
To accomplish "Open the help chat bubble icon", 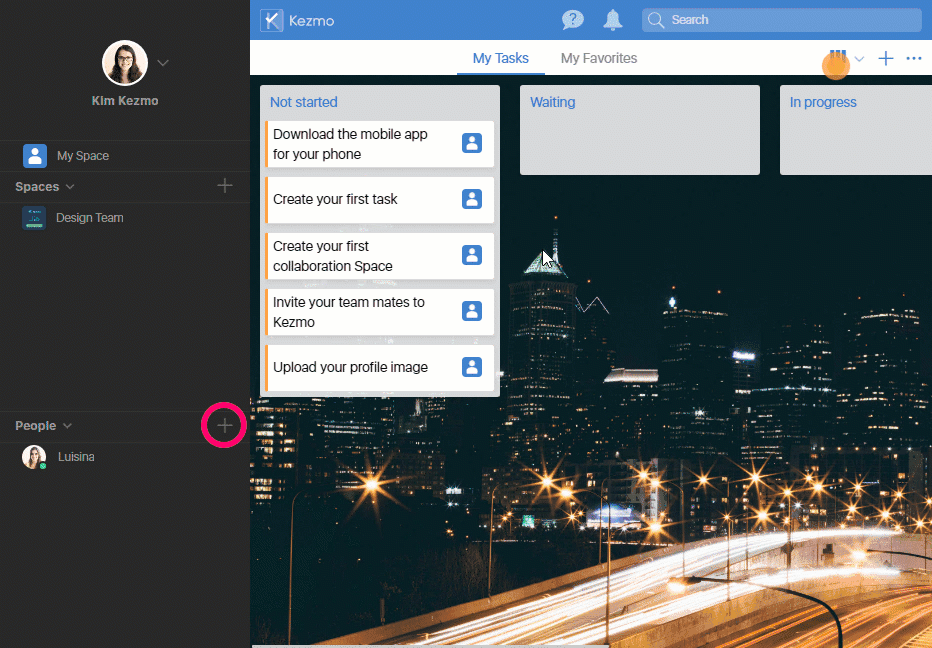I will (x=573, y=20).
